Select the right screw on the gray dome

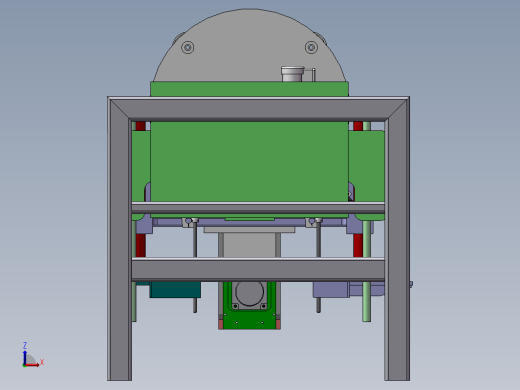[311, 47]
